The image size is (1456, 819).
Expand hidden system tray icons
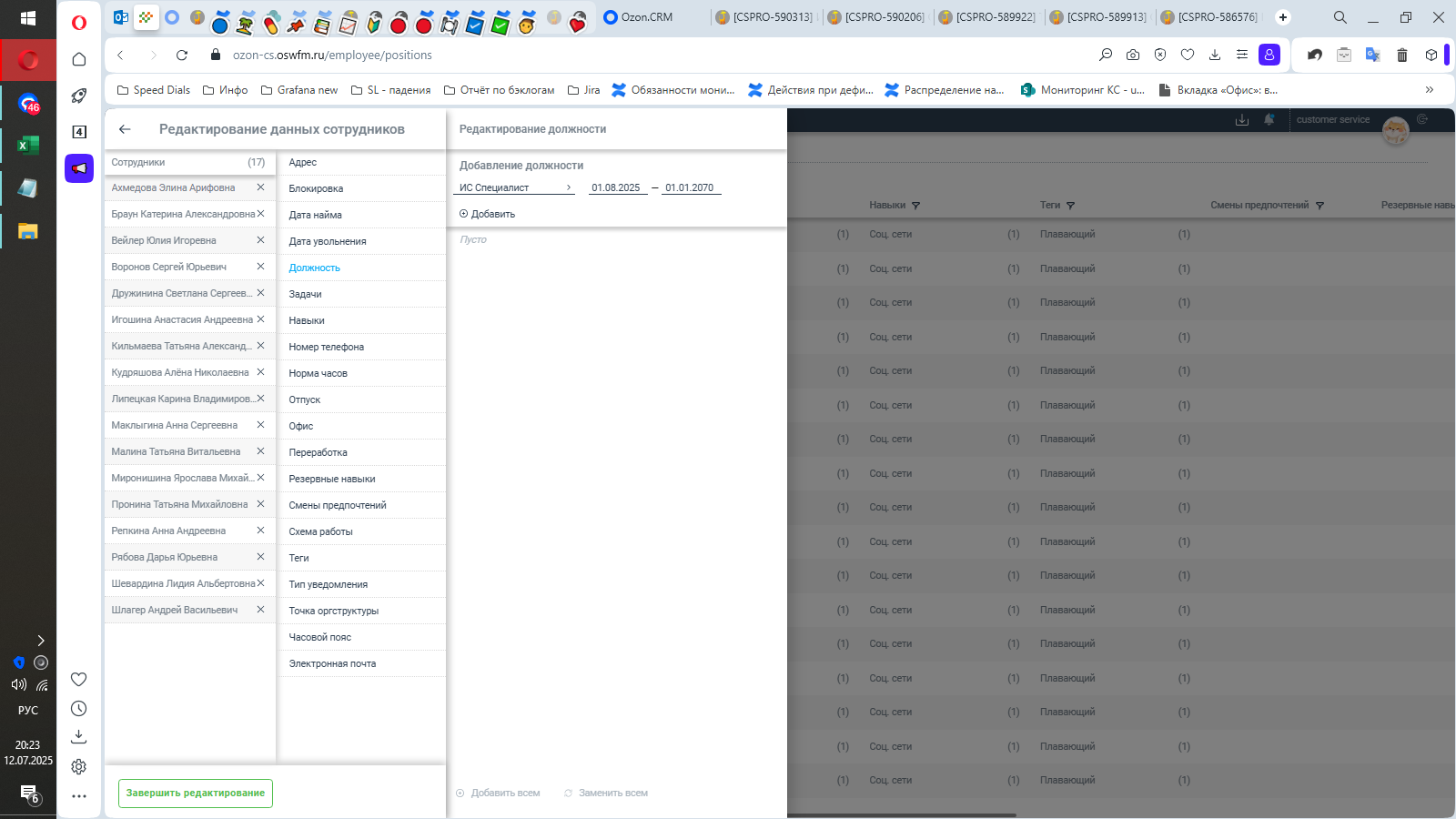coord(40,641)
